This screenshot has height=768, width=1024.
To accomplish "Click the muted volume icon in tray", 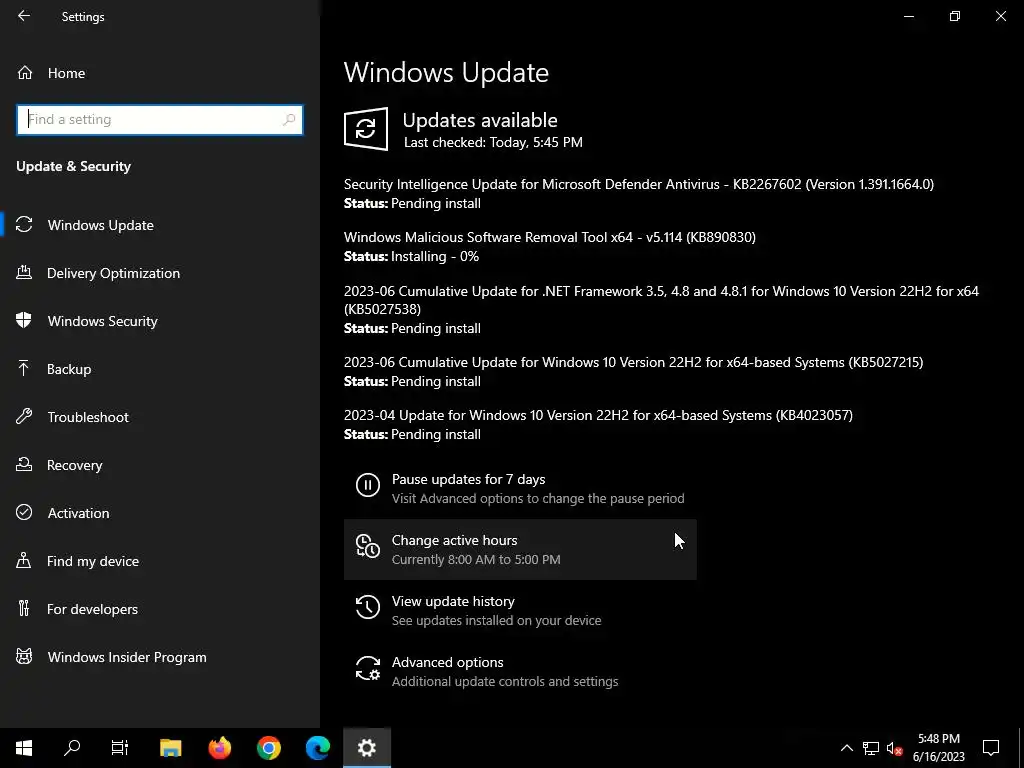I will click(894, 748).
